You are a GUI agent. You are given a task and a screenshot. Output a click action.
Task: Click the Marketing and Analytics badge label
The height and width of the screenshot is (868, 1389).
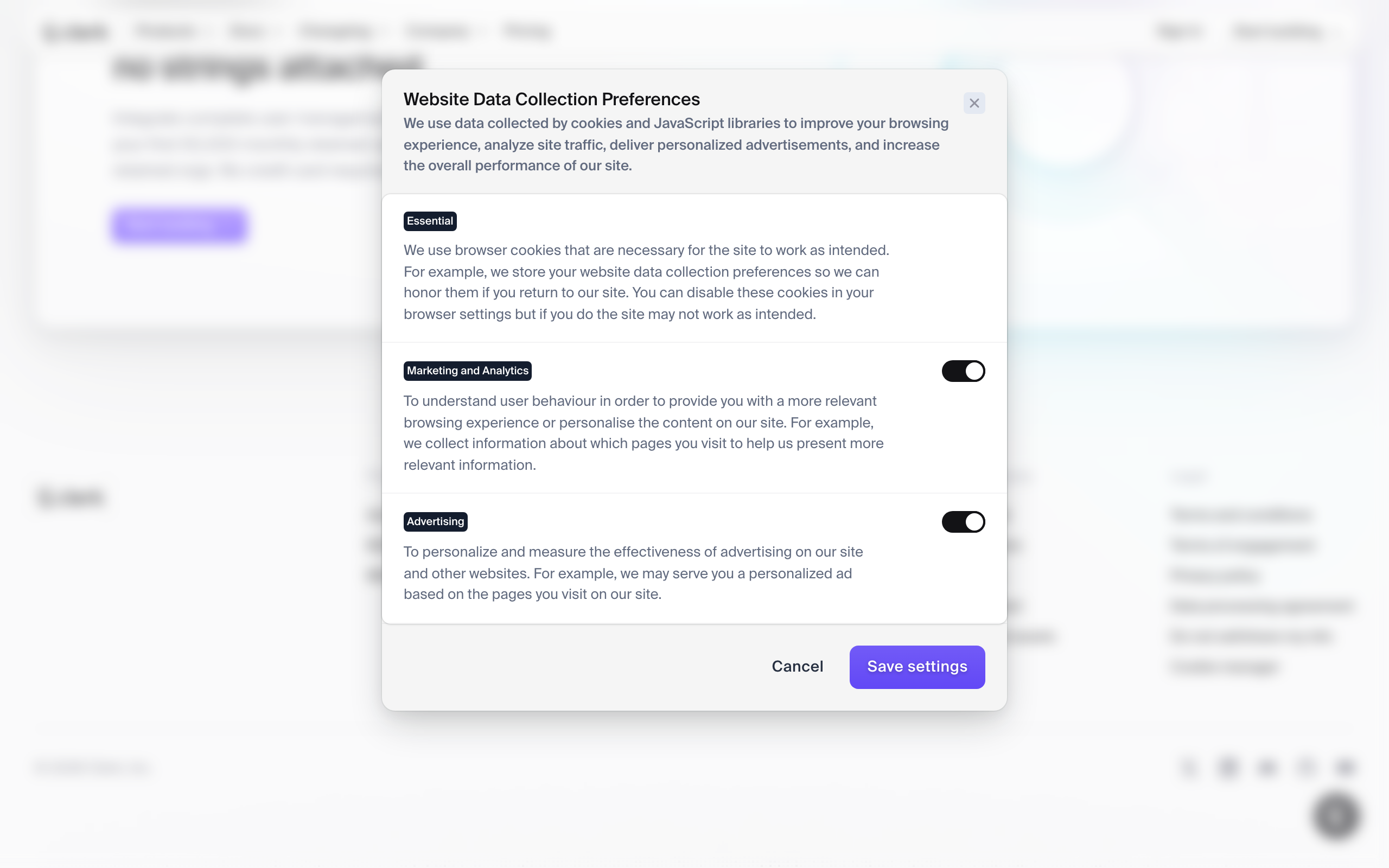pos(467,371)
